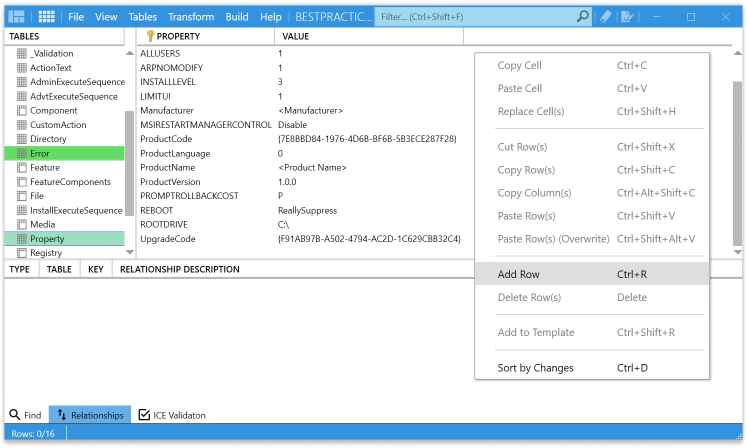Switch to the ICE Validaton tab
The image size is (747, 448).
pos(172,415)
